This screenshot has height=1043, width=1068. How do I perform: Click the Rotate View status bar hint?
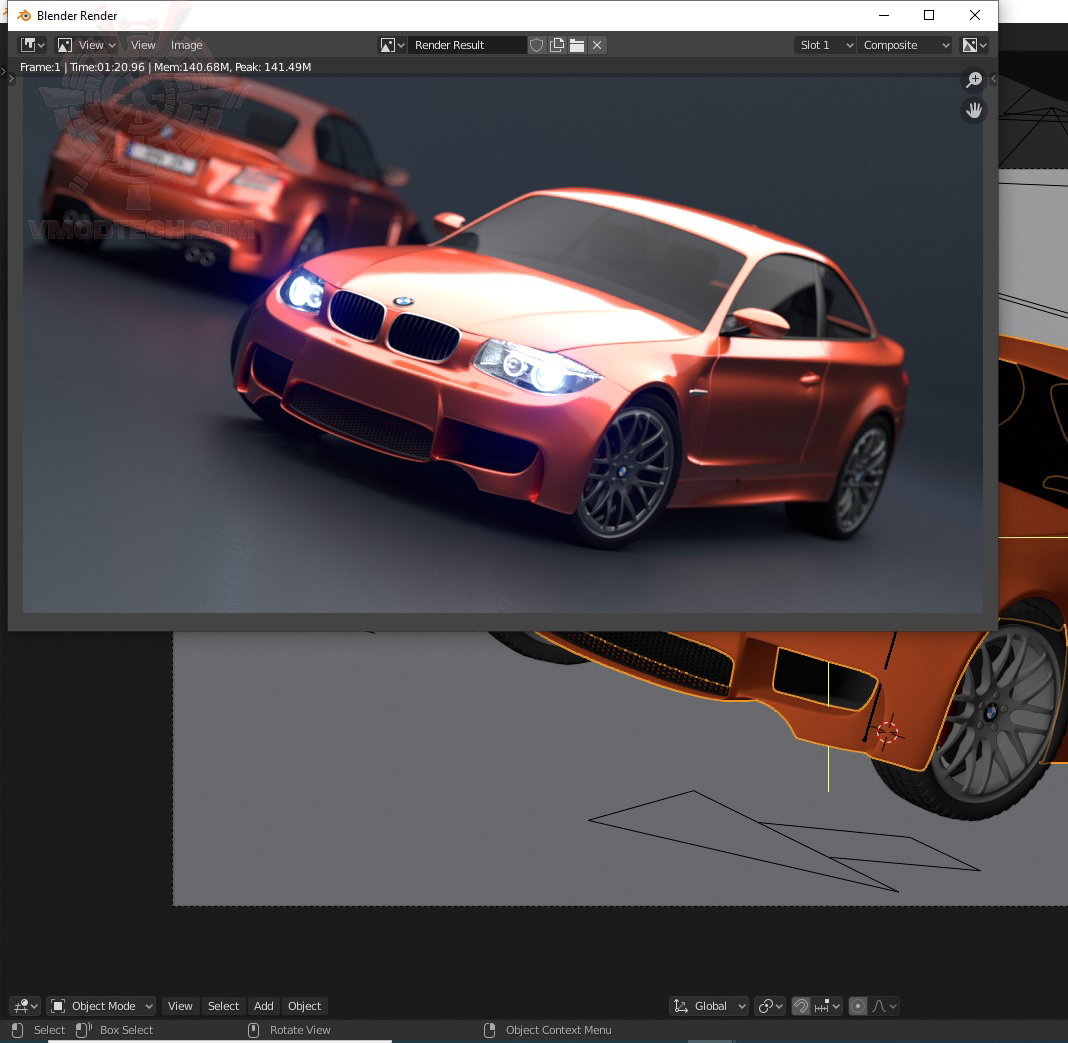[289, 1029]
